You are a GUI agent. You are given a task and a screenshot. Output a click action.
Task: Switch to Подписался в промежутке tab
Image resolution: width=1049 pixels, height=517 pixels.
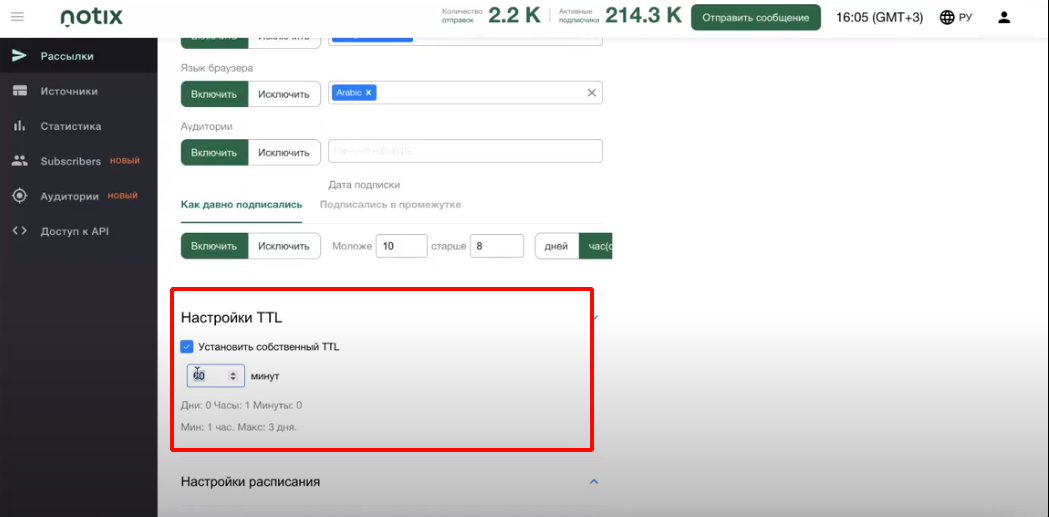pyautogui.click(x=391, y=205)
